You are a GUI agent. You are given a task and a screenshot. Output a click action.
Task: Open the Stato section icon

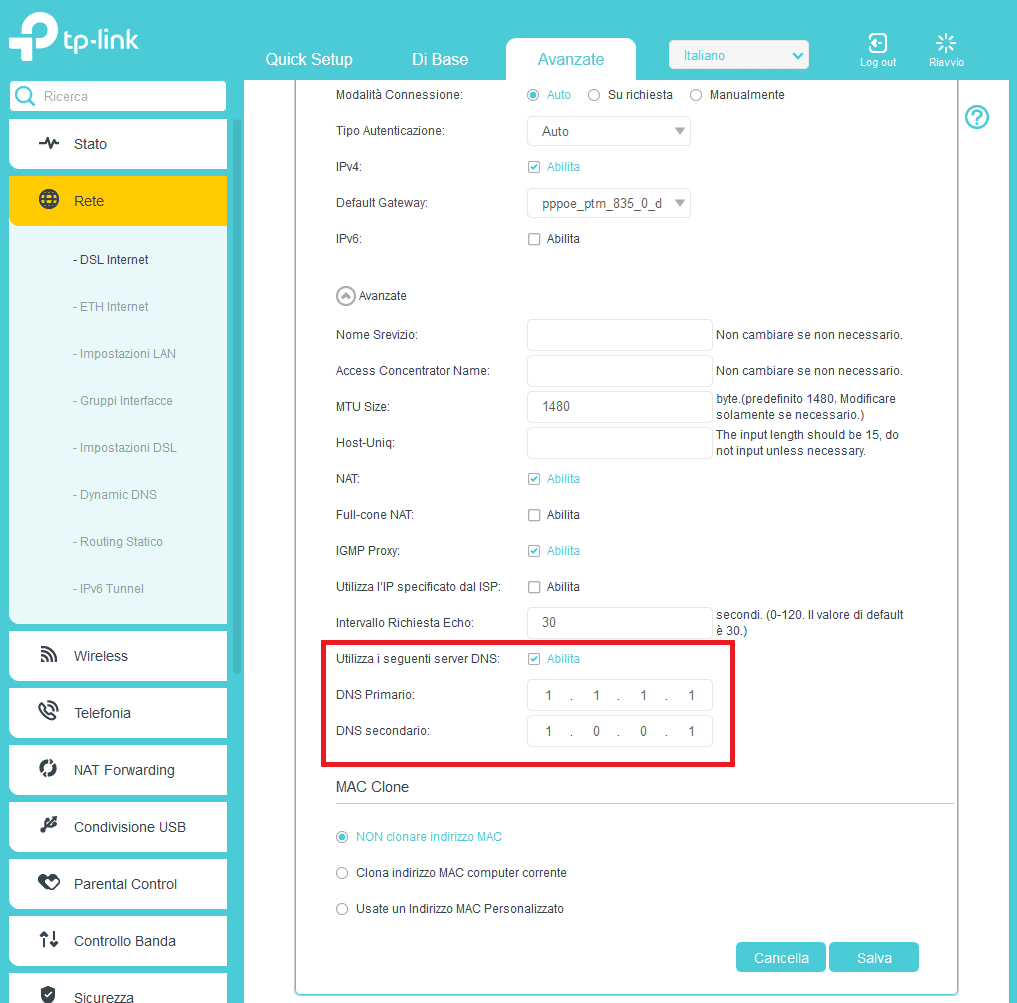pyautogui.click(x=49, y=144)
